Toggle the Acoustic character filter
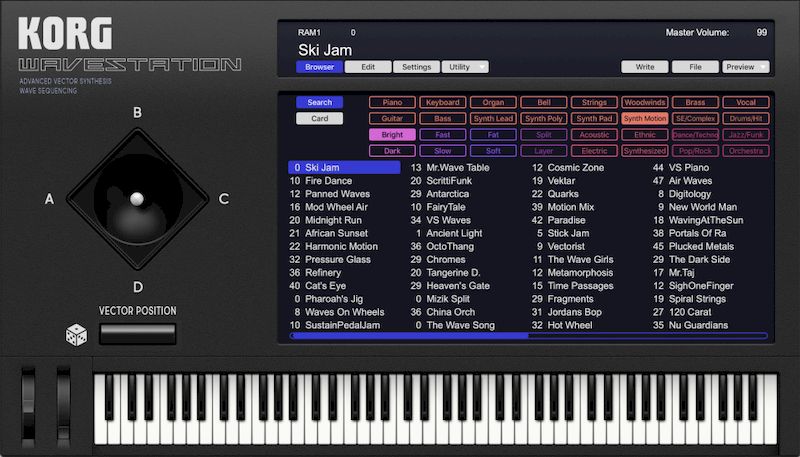The width and height of the screenshot is (800, 457). 594,135
